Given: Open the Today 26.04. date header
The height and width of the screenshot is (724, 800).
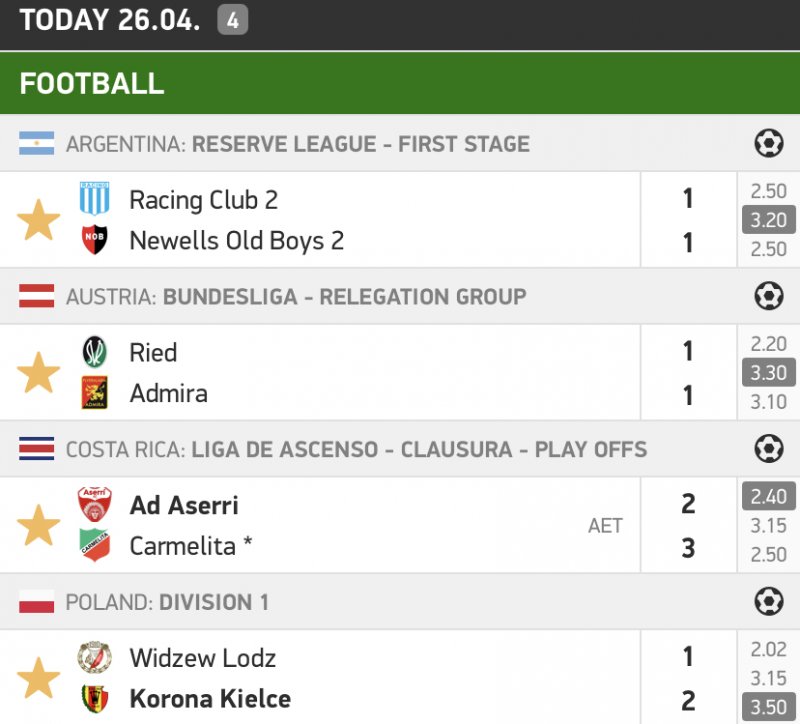Looking at the screenshot, I should 110,20.
